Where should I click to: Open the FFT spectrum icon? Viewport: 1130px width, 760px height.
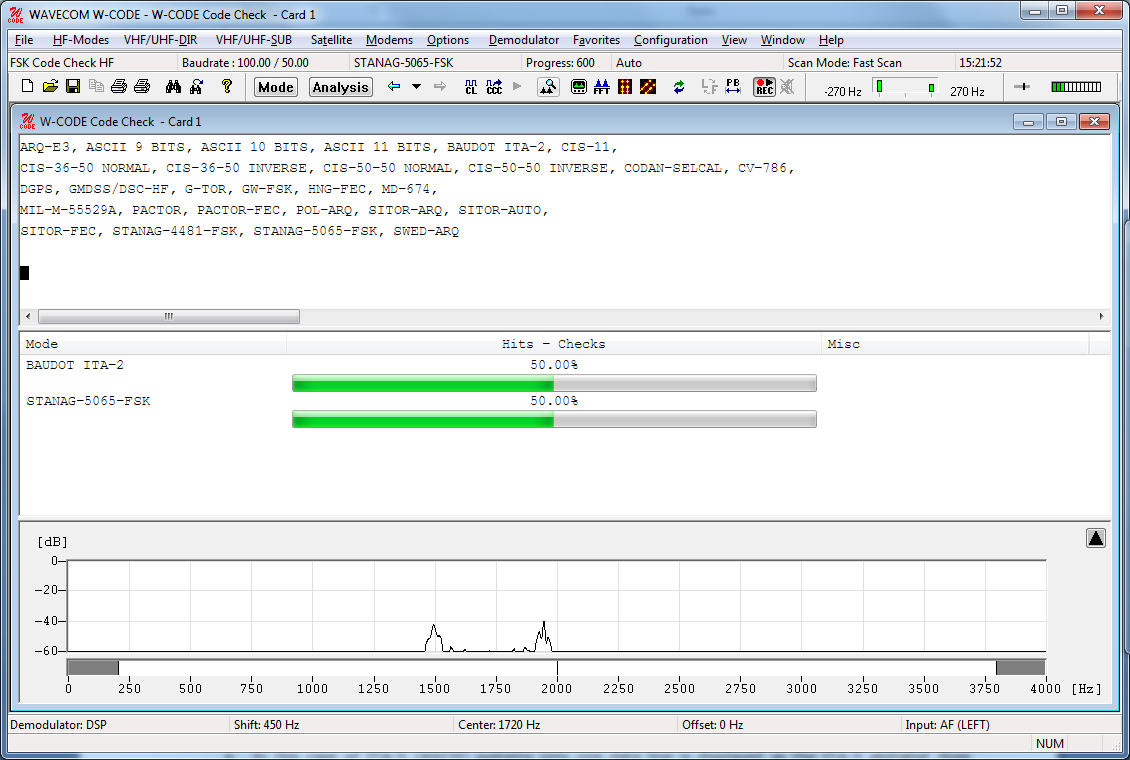[602, 86]
